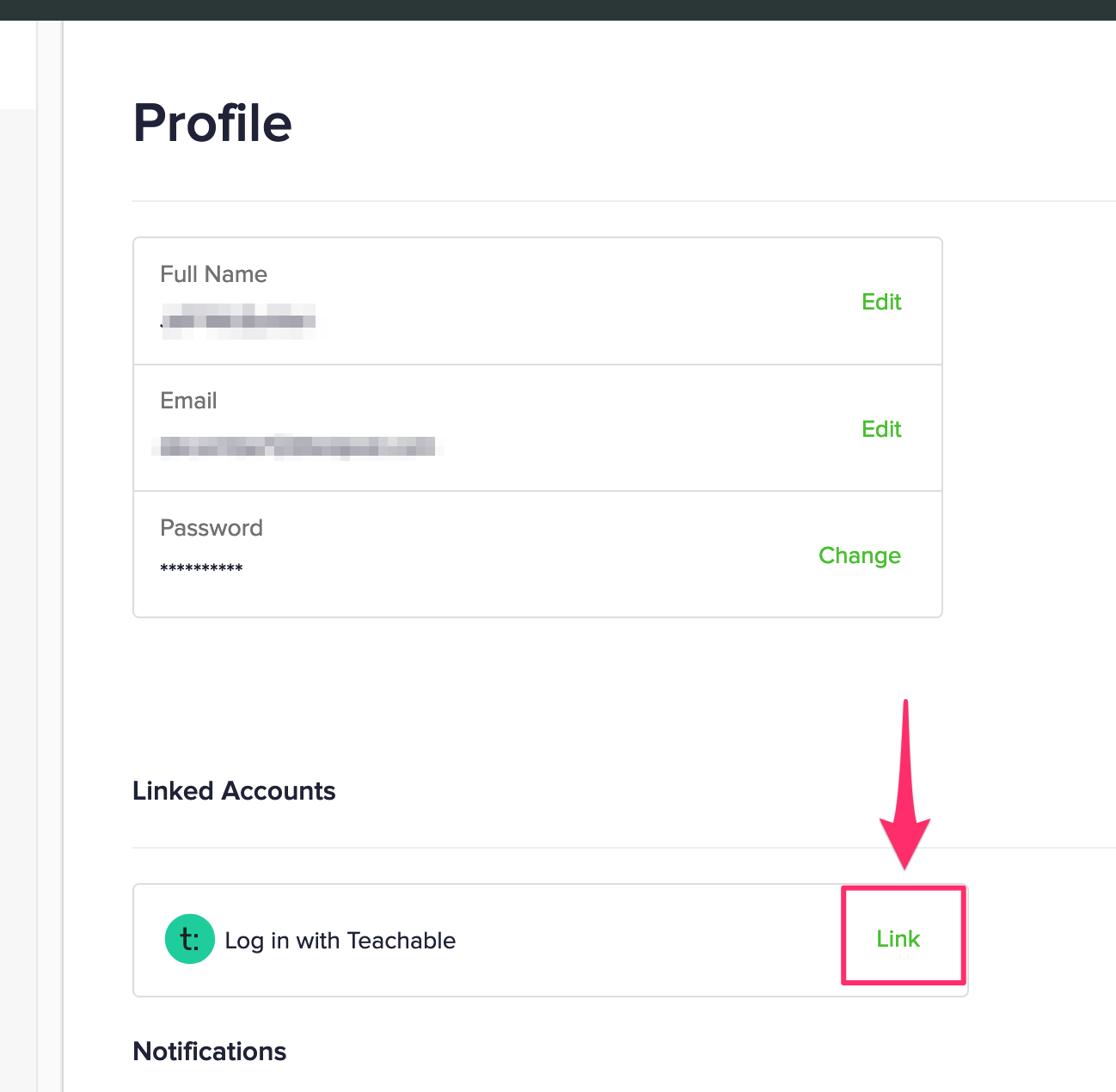Click the Password field label

coord(212,528)
